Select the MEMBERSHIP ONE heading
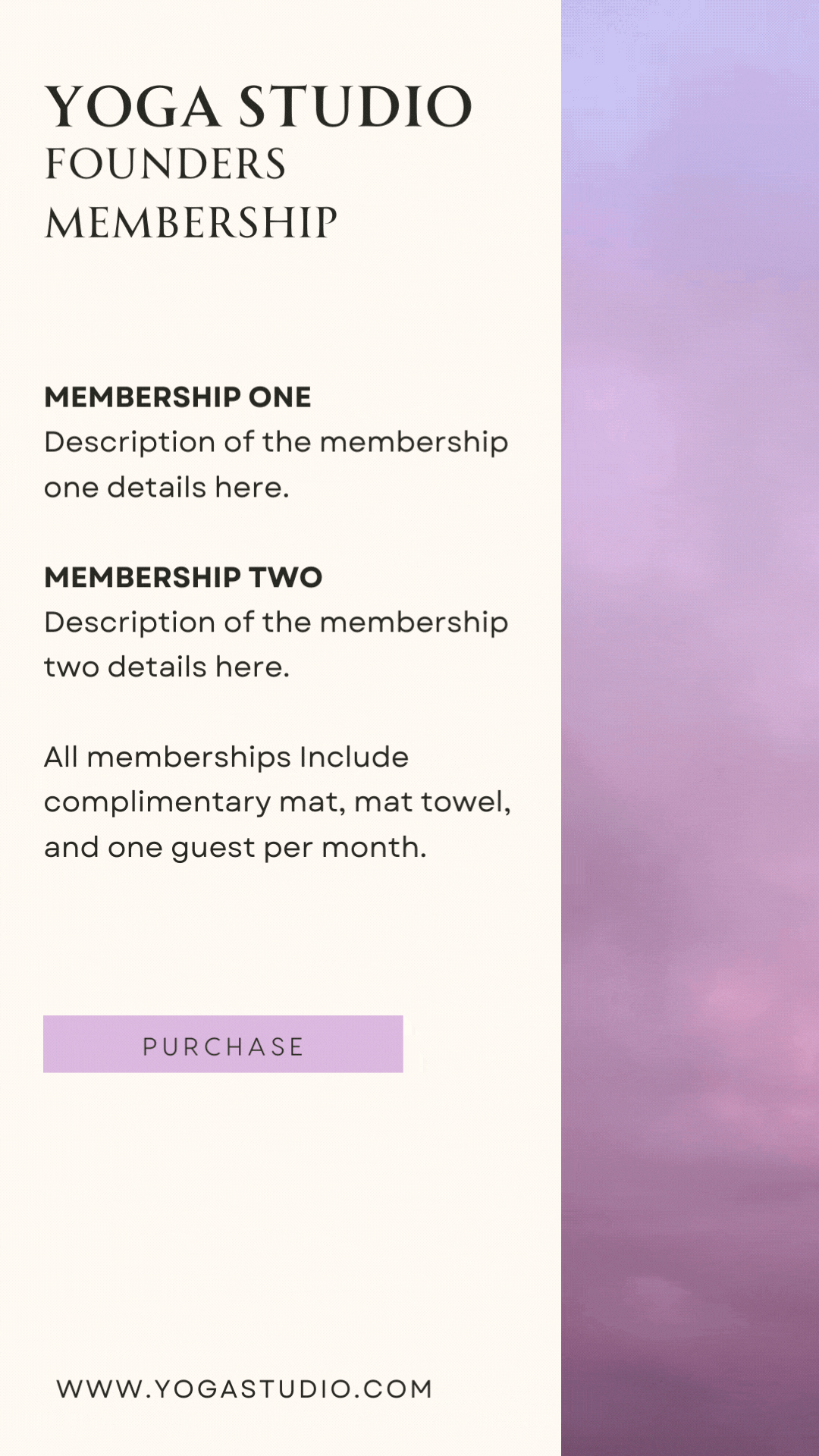Screen dimensions: 819x1456 tap(177, 397)
